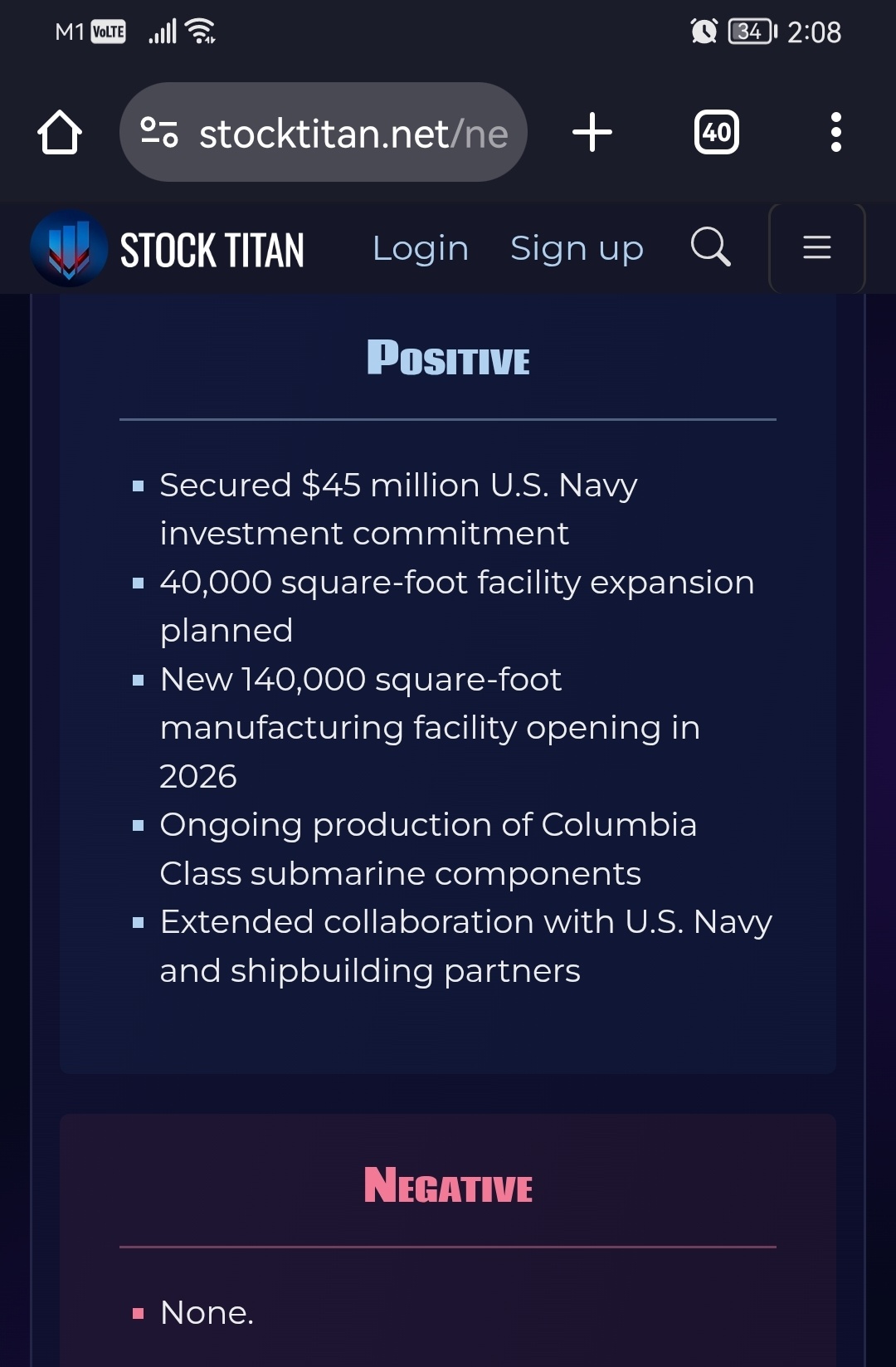
Task: Expand the site hamburger navigation menu
Action: click(816, 247)
